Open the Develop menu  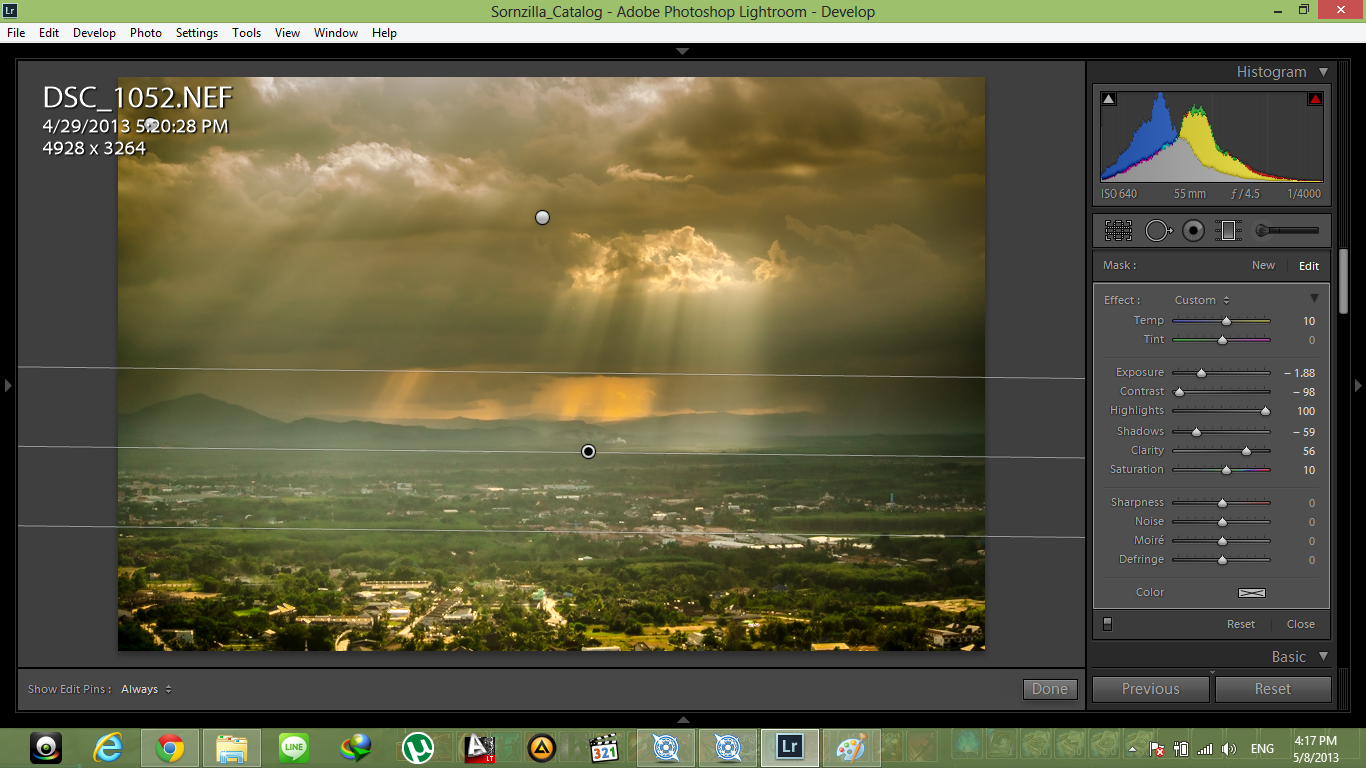pos(94,33)
